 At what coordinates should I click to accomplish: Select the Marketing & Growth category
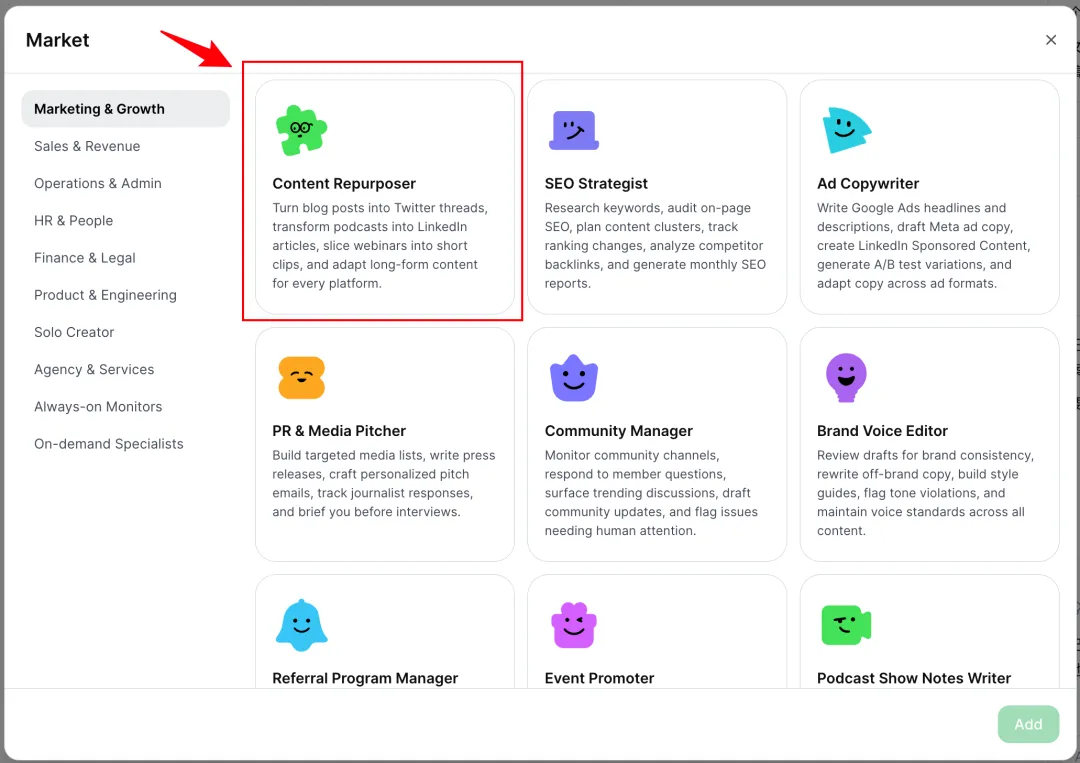[100, 109]
